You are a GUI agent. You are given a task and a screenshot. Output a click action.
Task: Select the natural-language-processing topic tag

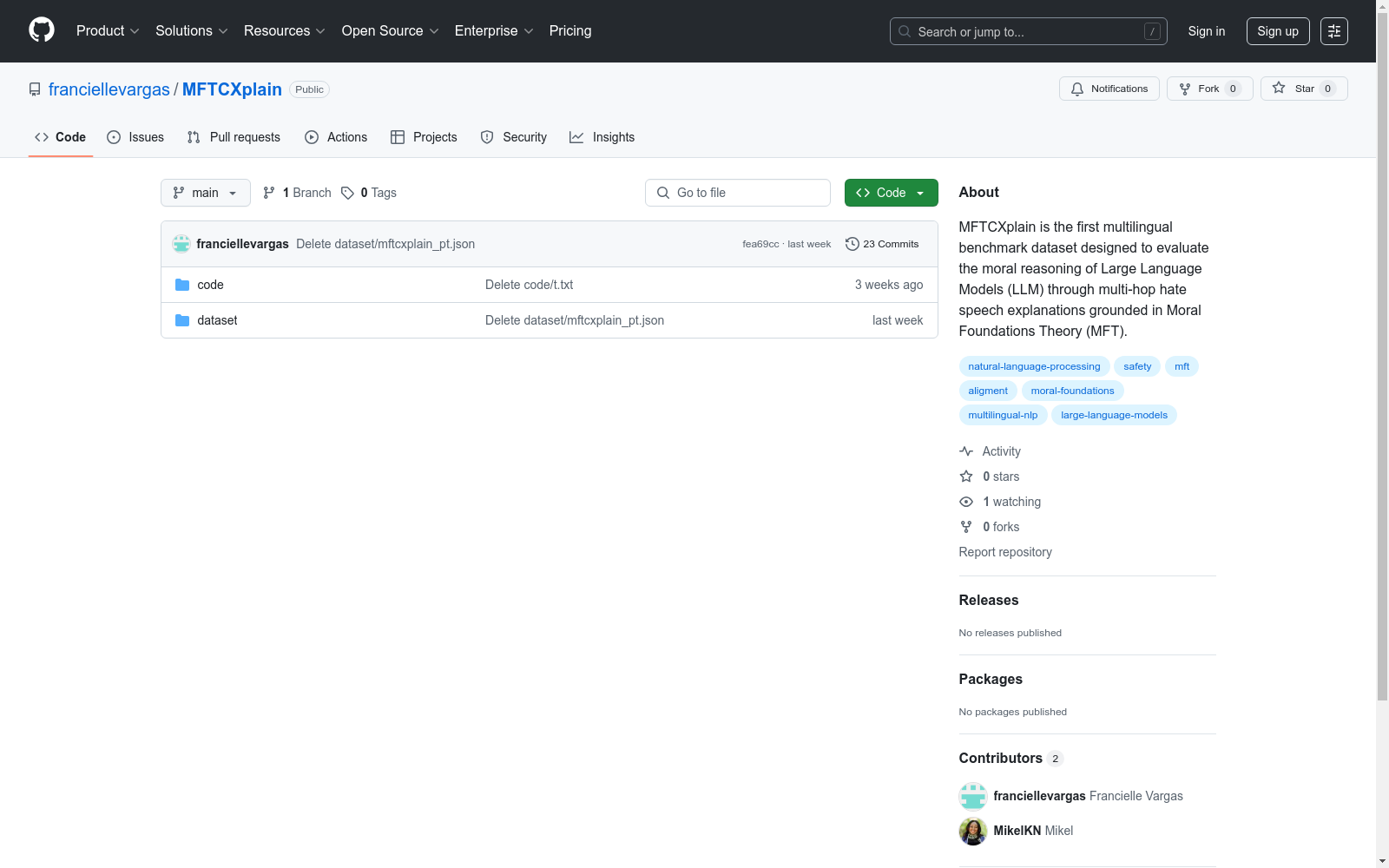click(x=1034, y=366)
